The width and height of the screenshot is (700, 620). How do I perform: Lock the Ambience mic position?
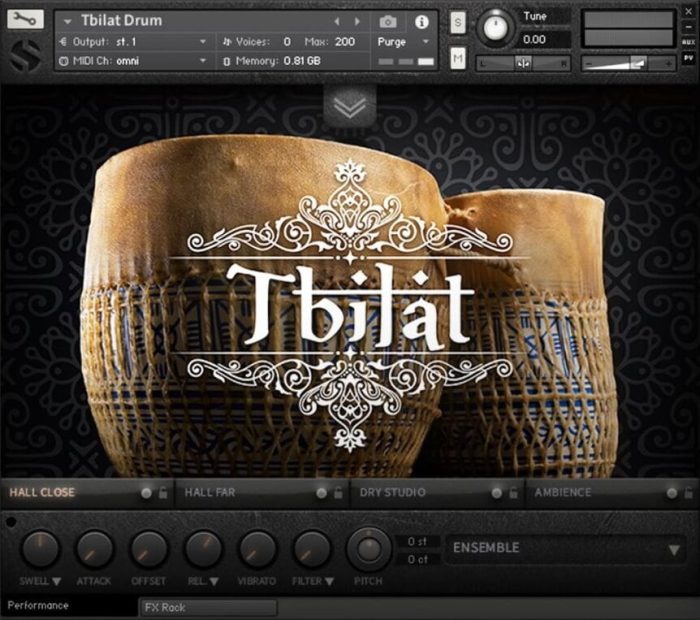click(688, 493)
